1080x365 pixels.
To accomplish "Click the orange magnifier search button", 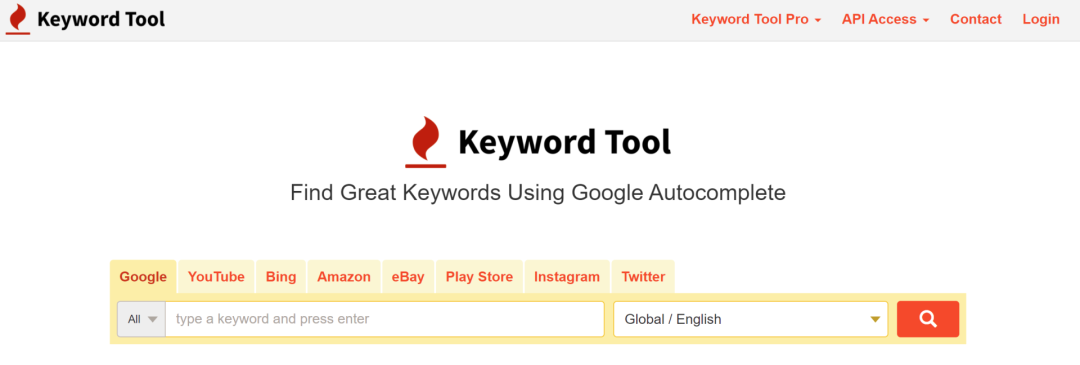I will pos(928,319).
